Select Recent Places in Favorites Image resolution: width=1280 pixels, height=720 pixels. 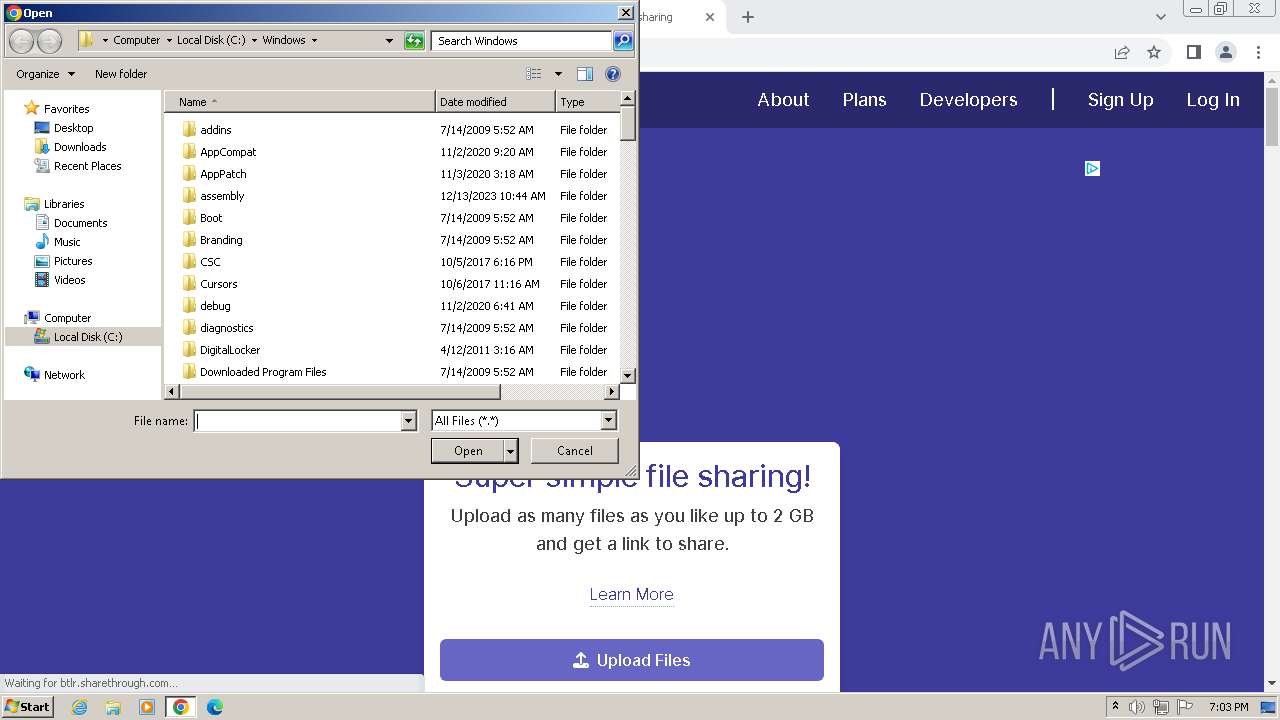click(87, 166)
